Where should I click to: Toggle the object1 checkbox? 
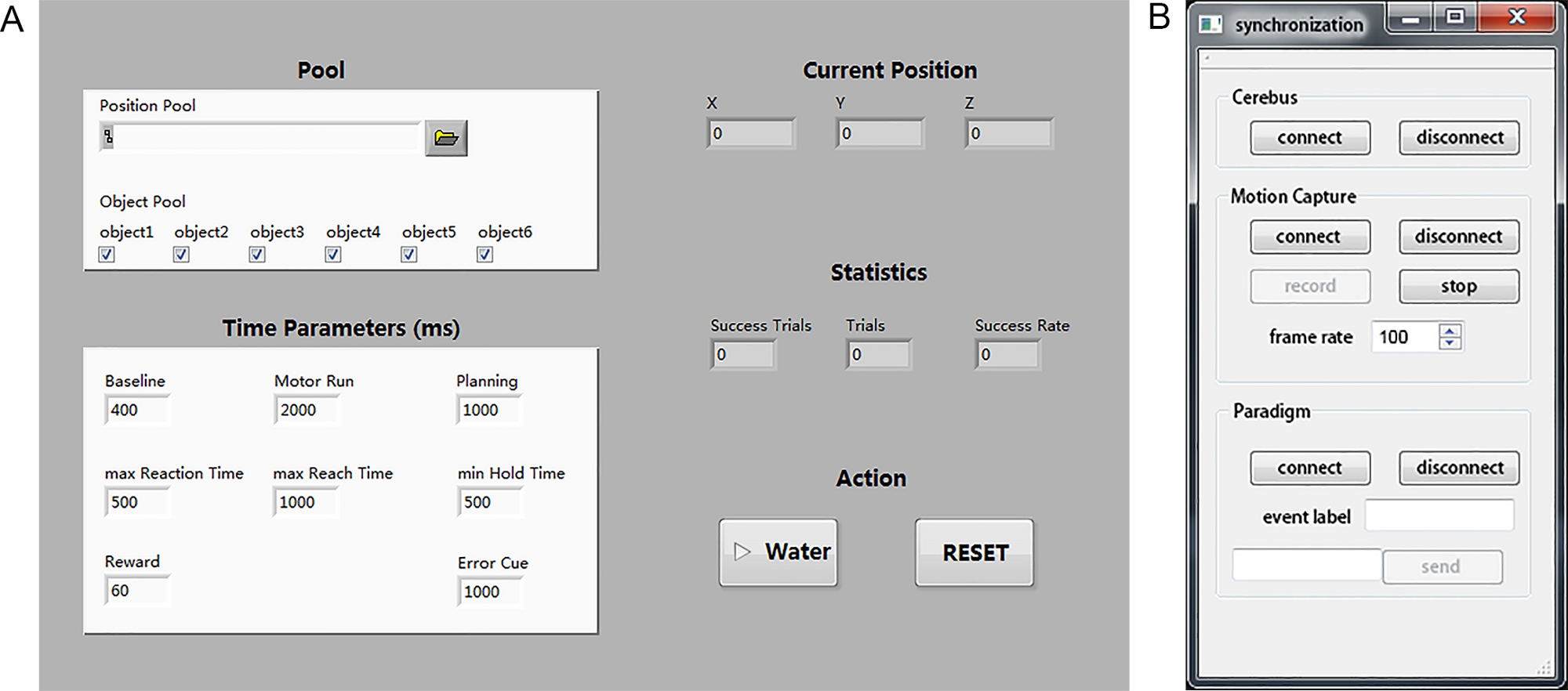click(107, 255)
